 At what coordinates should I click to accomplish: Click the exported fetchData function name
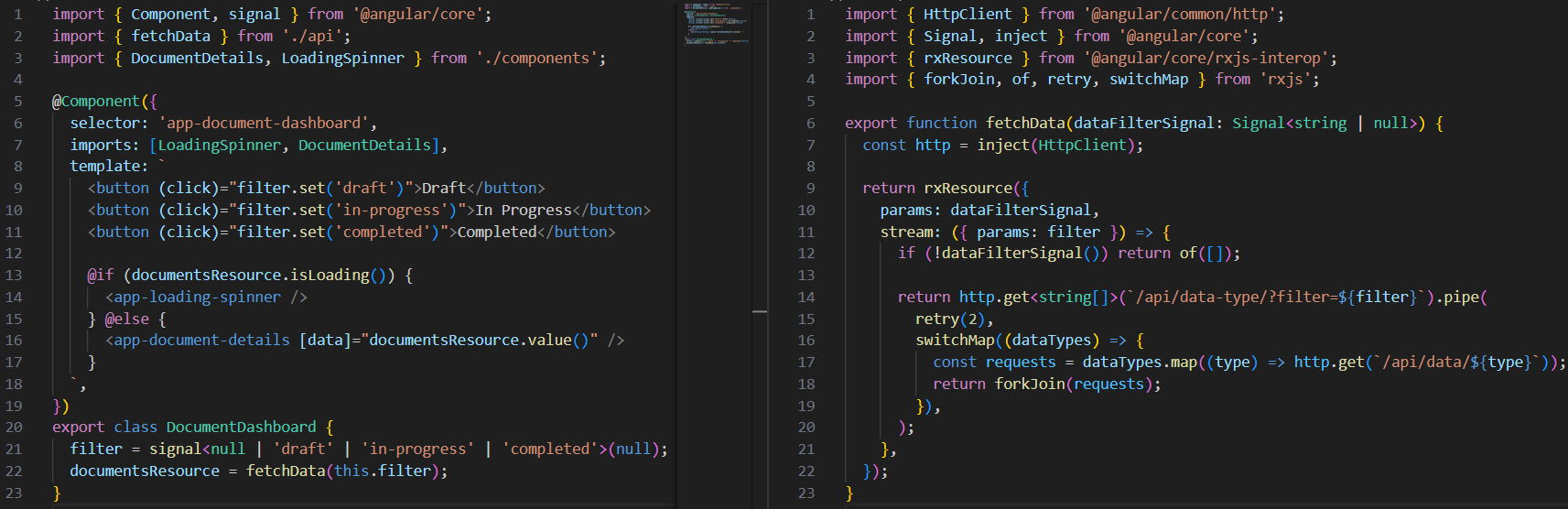[x=1025, y=123]
